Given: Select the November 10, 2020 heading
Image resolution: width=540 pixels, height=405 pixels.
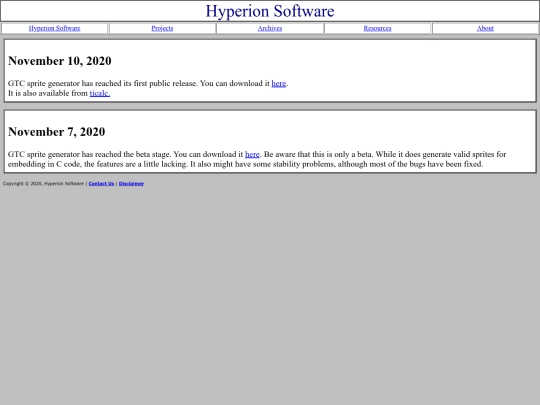Looking at the screenshot, I should point(60,61).
